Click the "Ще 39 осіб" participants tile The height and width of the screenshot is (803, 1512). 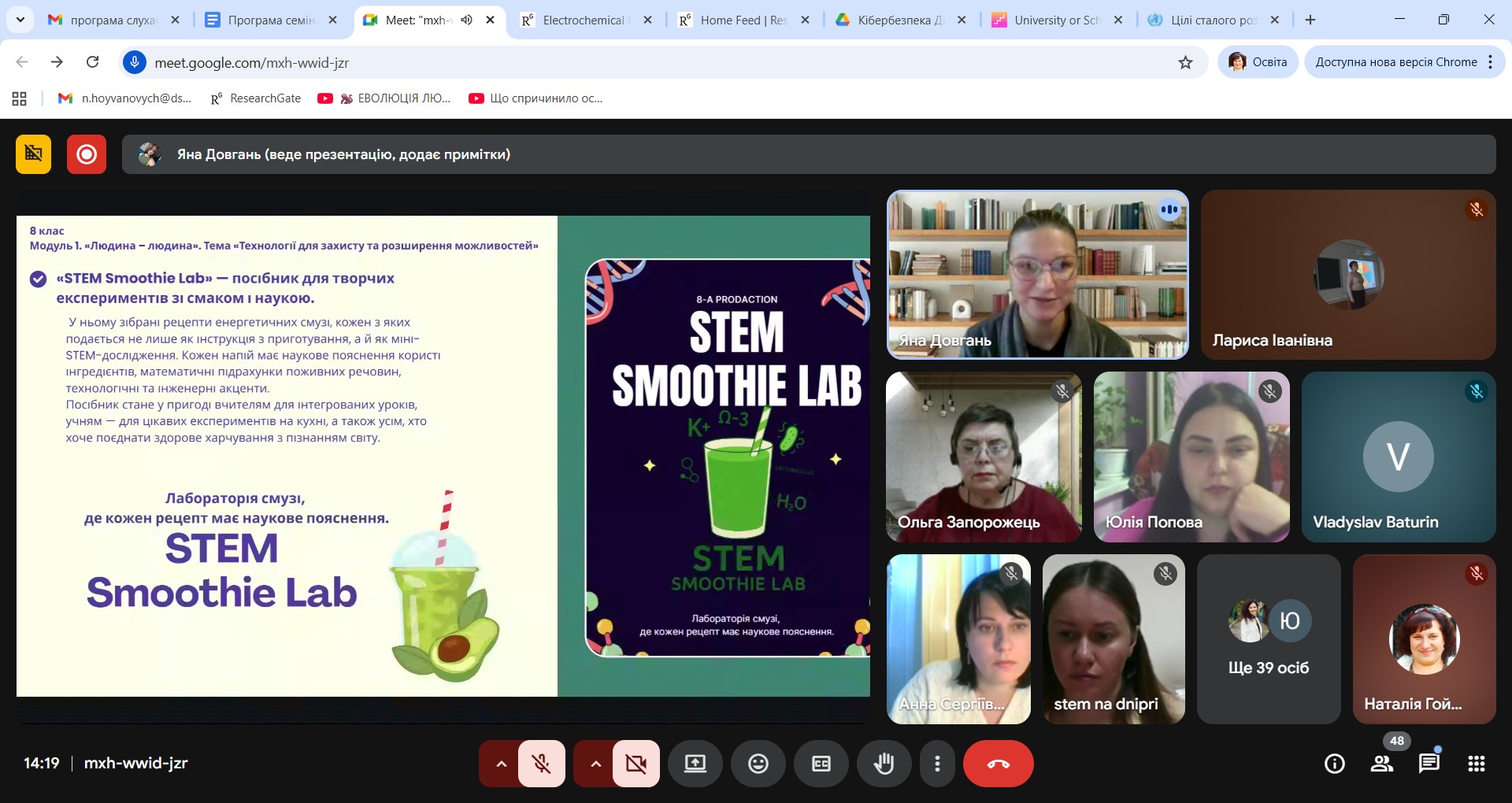click(1268, 639)
